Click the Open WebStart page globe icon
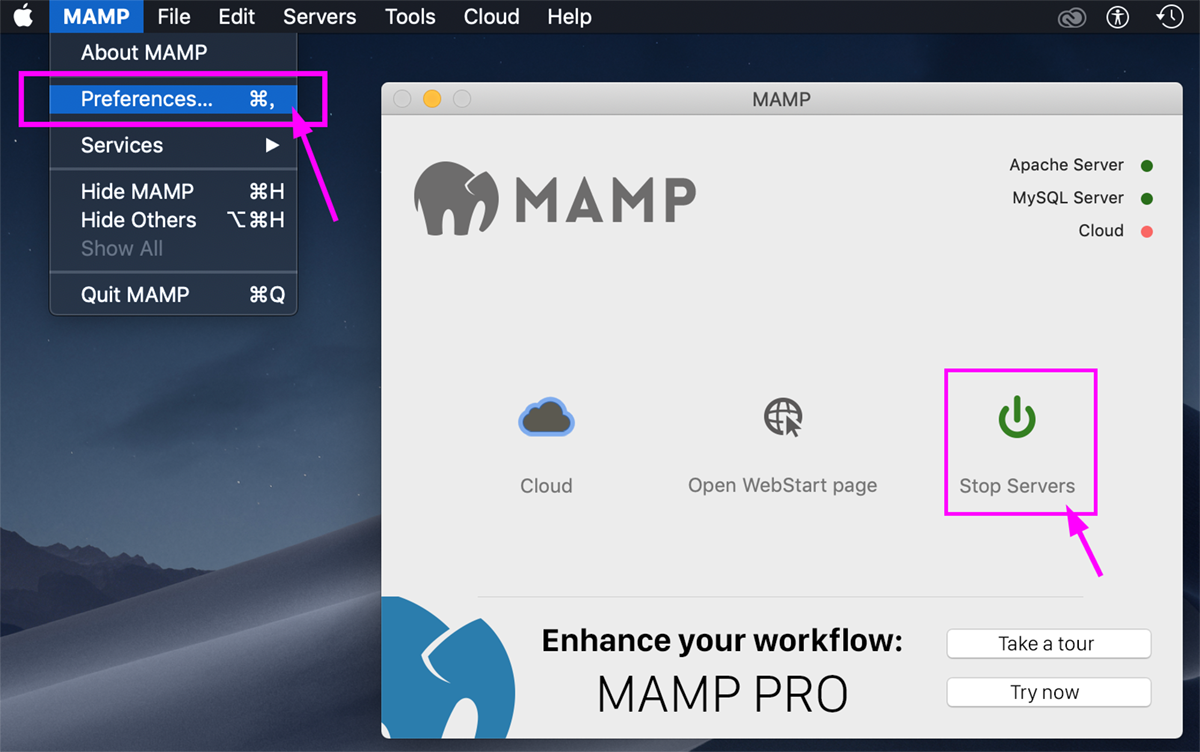1200x752 pixels. 783,417
